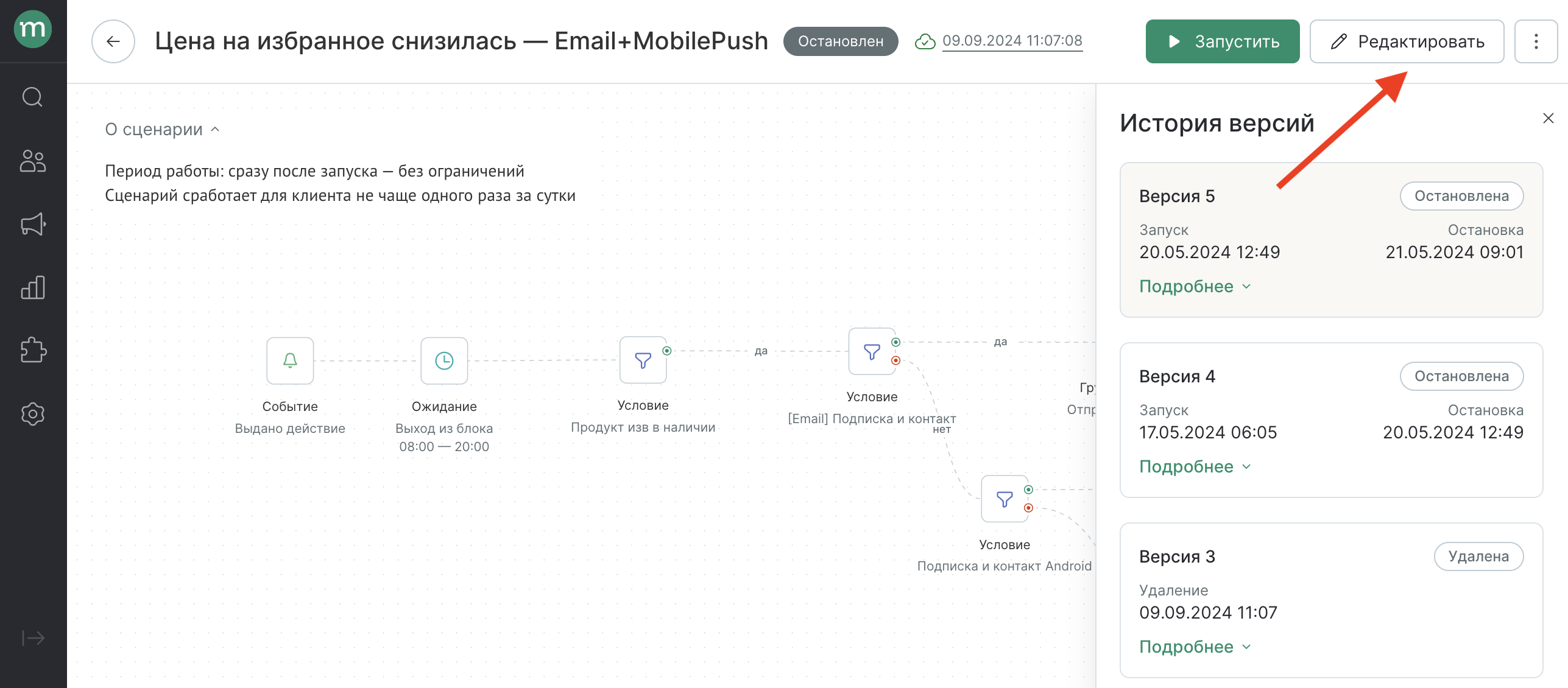The image size is (1568, 688).
Task: Click the Удалена badge on Версия 3
Action: [1478, 556]
